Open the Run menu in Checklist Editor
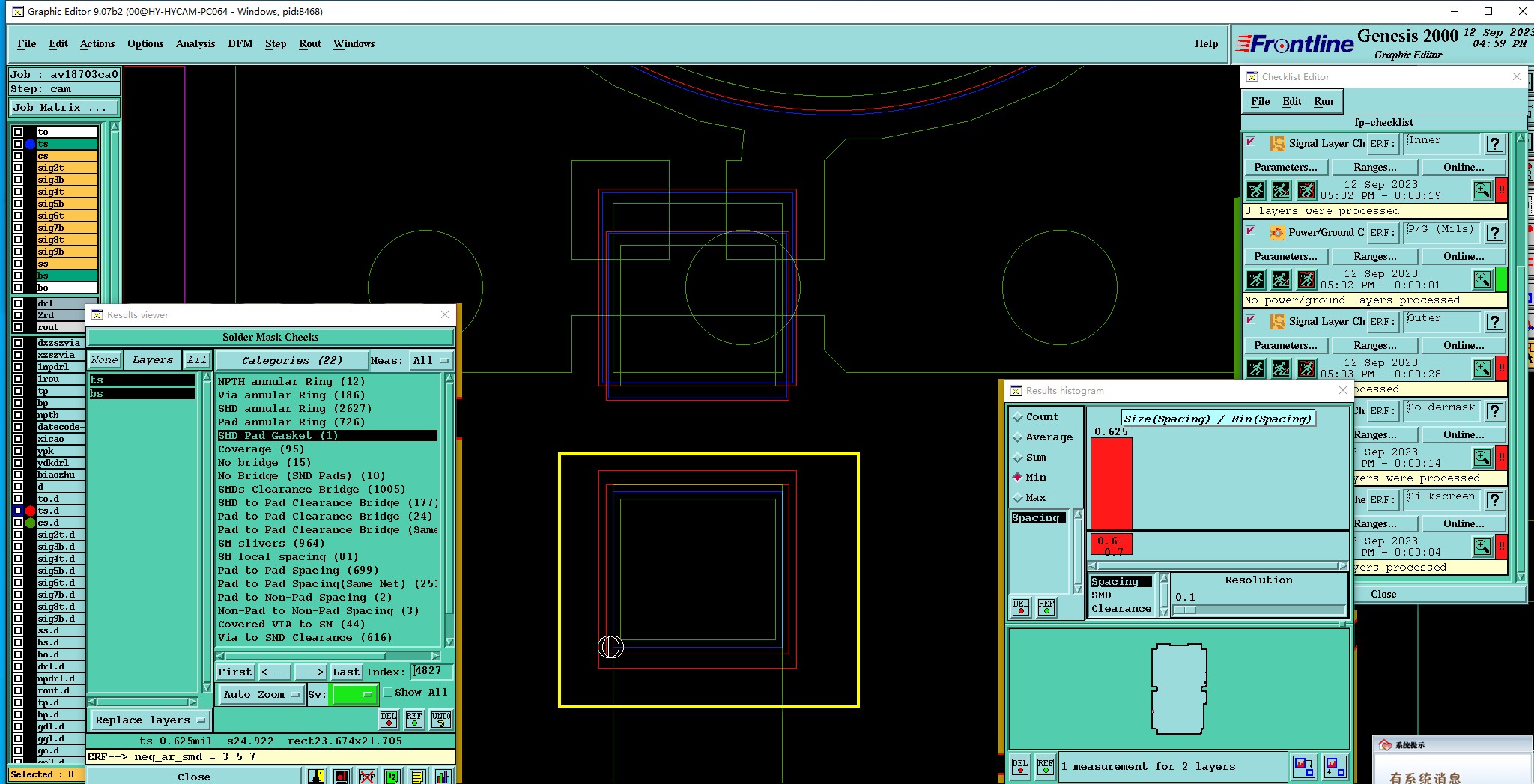 pos(1324,102)
